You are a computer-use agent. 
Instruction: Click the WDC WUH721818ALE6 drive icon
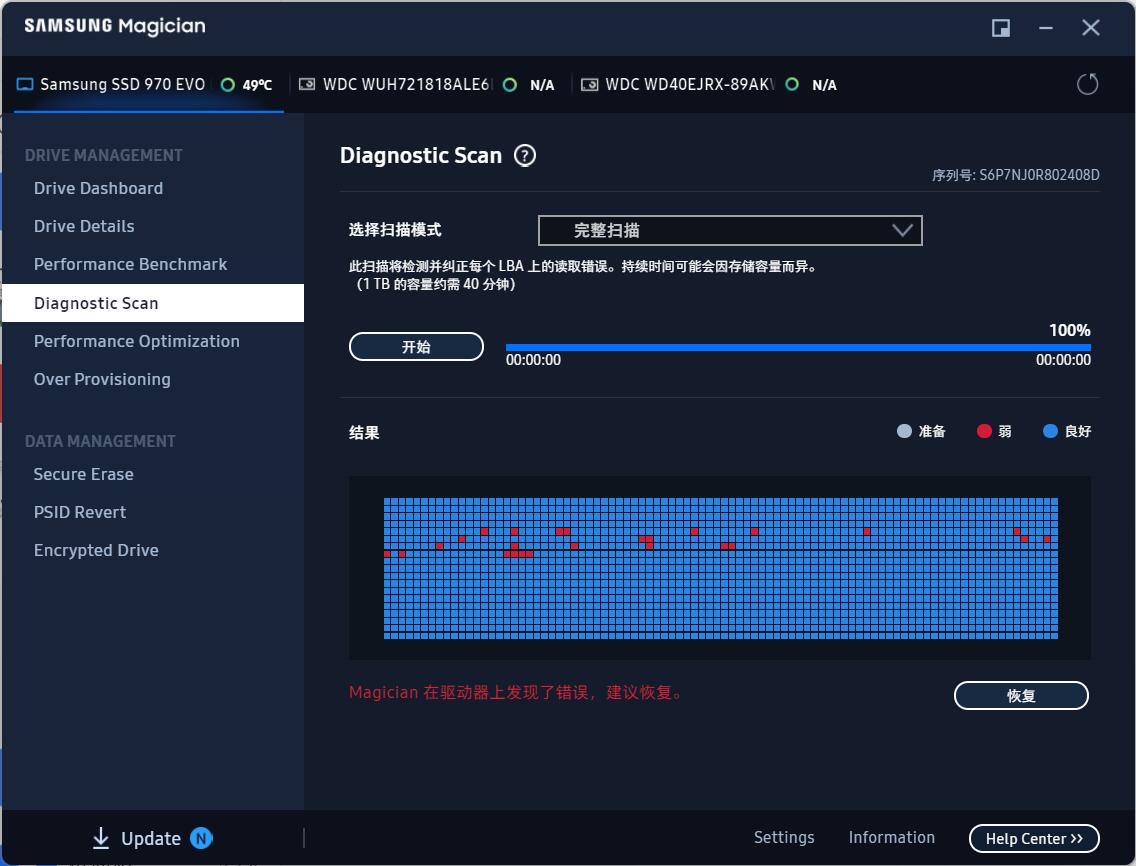click(308, 85)
